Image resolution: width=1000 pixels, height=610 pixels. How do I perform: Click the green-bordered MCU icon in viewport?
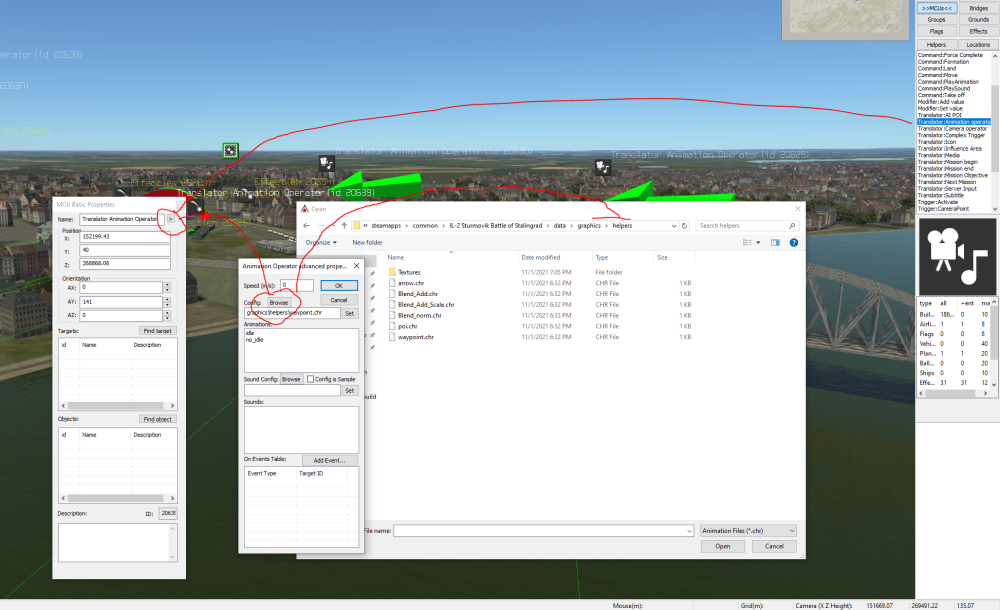(230, 150)
